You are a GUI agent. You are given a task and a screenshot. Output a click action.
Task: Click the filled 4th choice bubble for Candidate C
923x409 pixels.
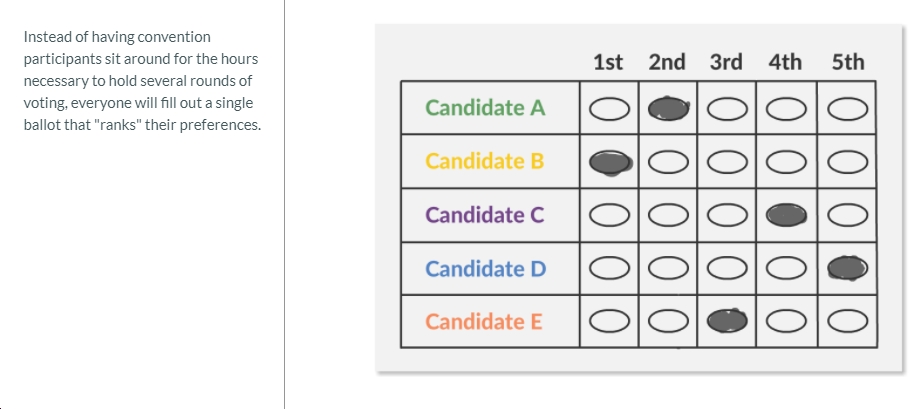(x=786, y=216)
